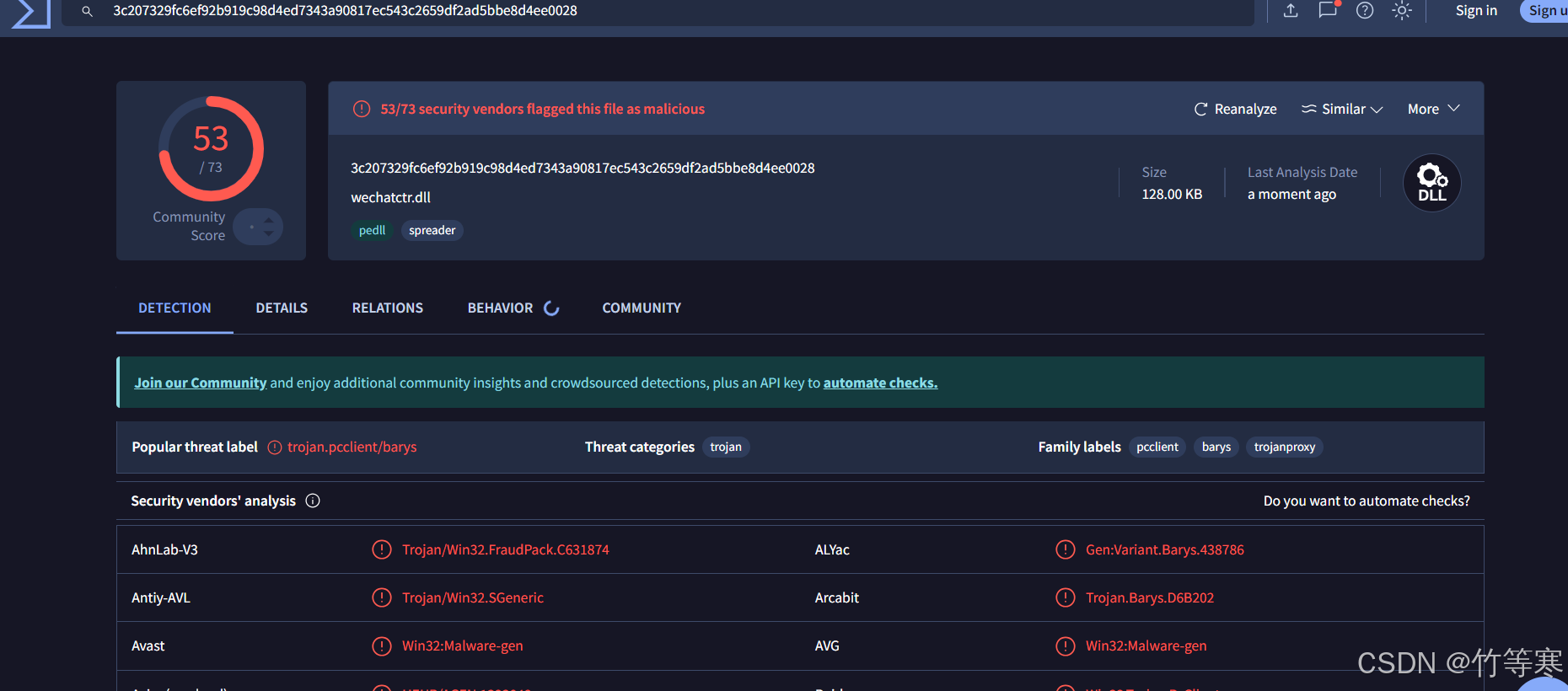Click Trojan.Barys.D6B202 result
Screen dimensions: 1568x691
(1150, 598)
